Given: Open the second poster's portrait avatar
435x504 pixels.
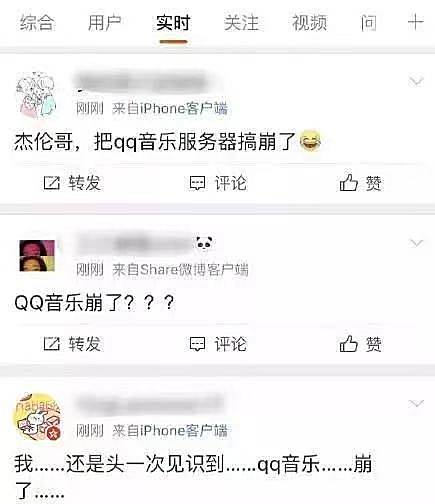Looking at the screenshot, I should click(x=37, y=256).
